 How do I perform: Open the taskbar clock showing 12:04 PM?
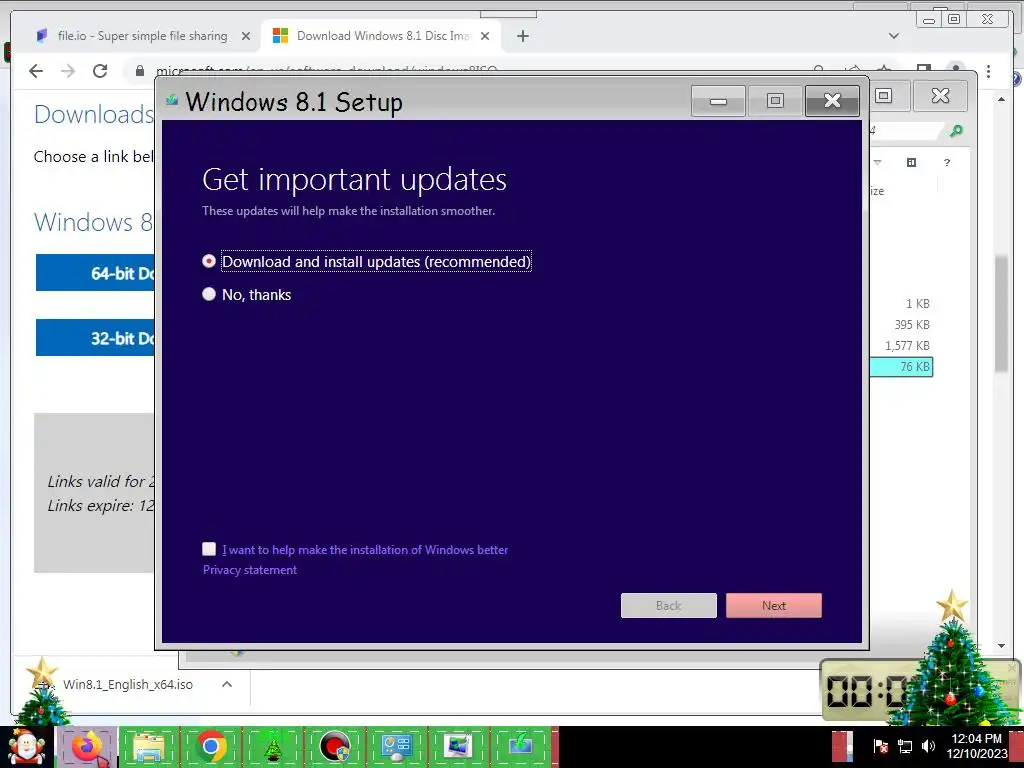(978, 746)
